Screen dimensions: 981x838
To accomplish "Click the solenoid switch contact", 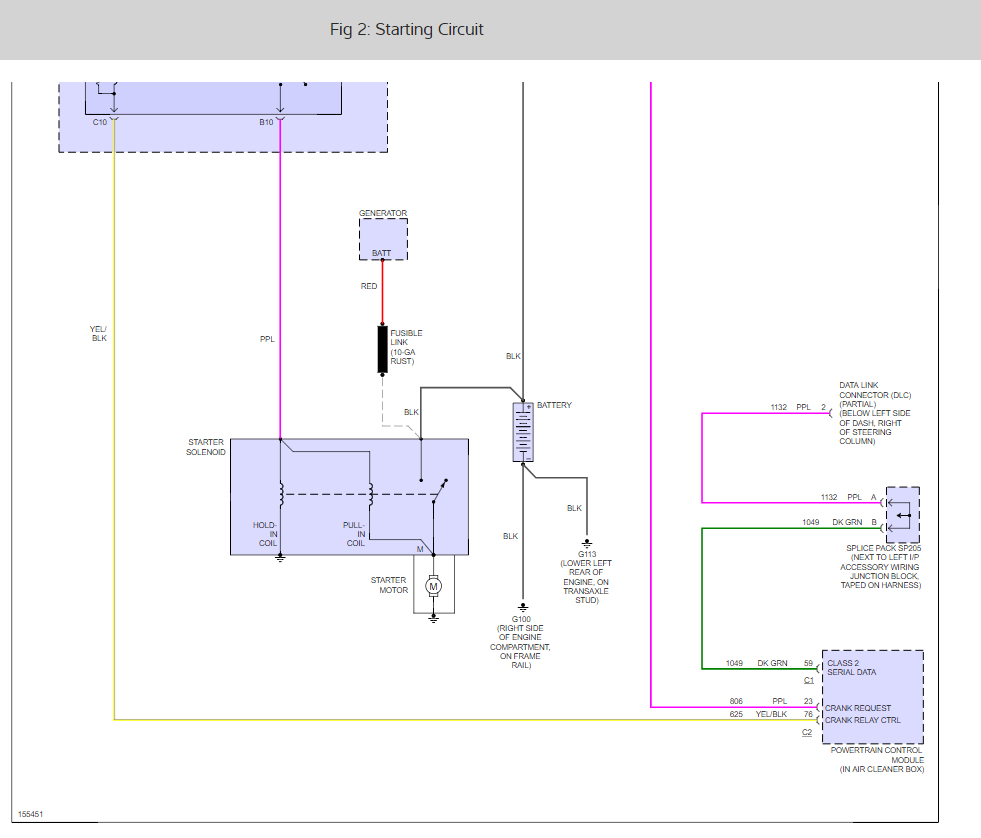I will pyautogui.click(x=439, y=491).
